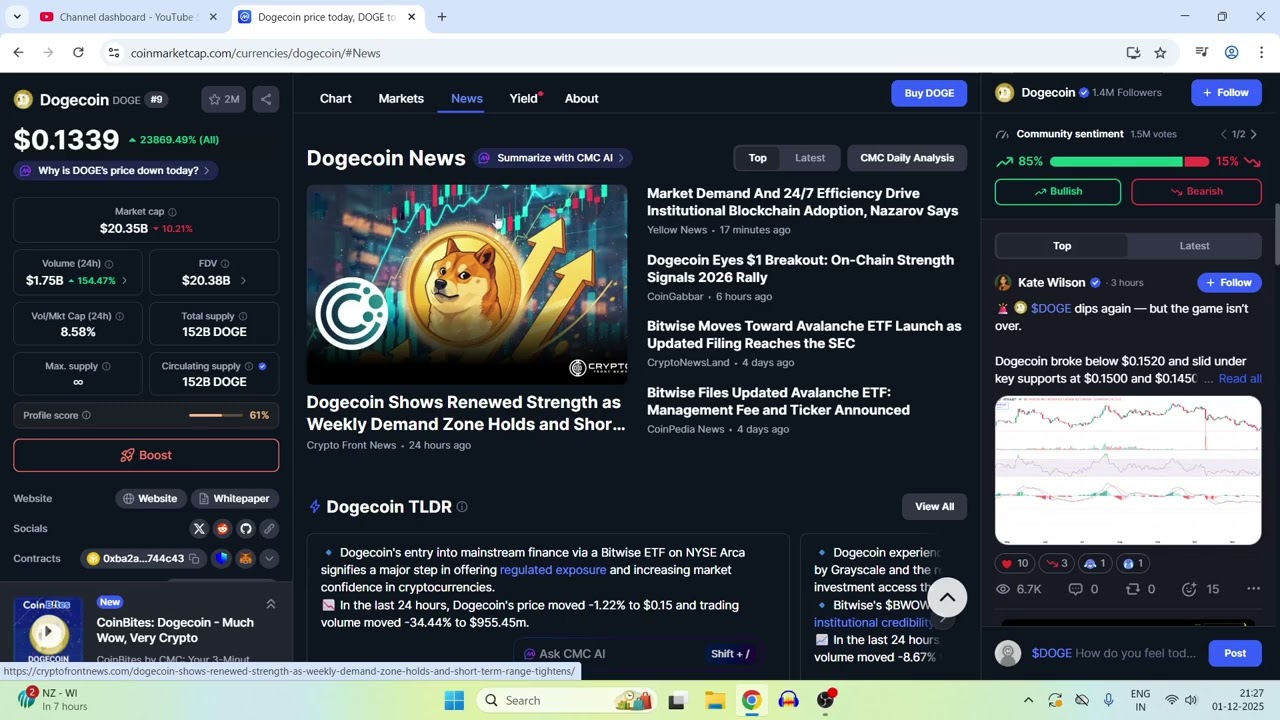The image size is (1280, 720).
Task: Click the Ask CMC AI input
Action: (x=640, y=654)
